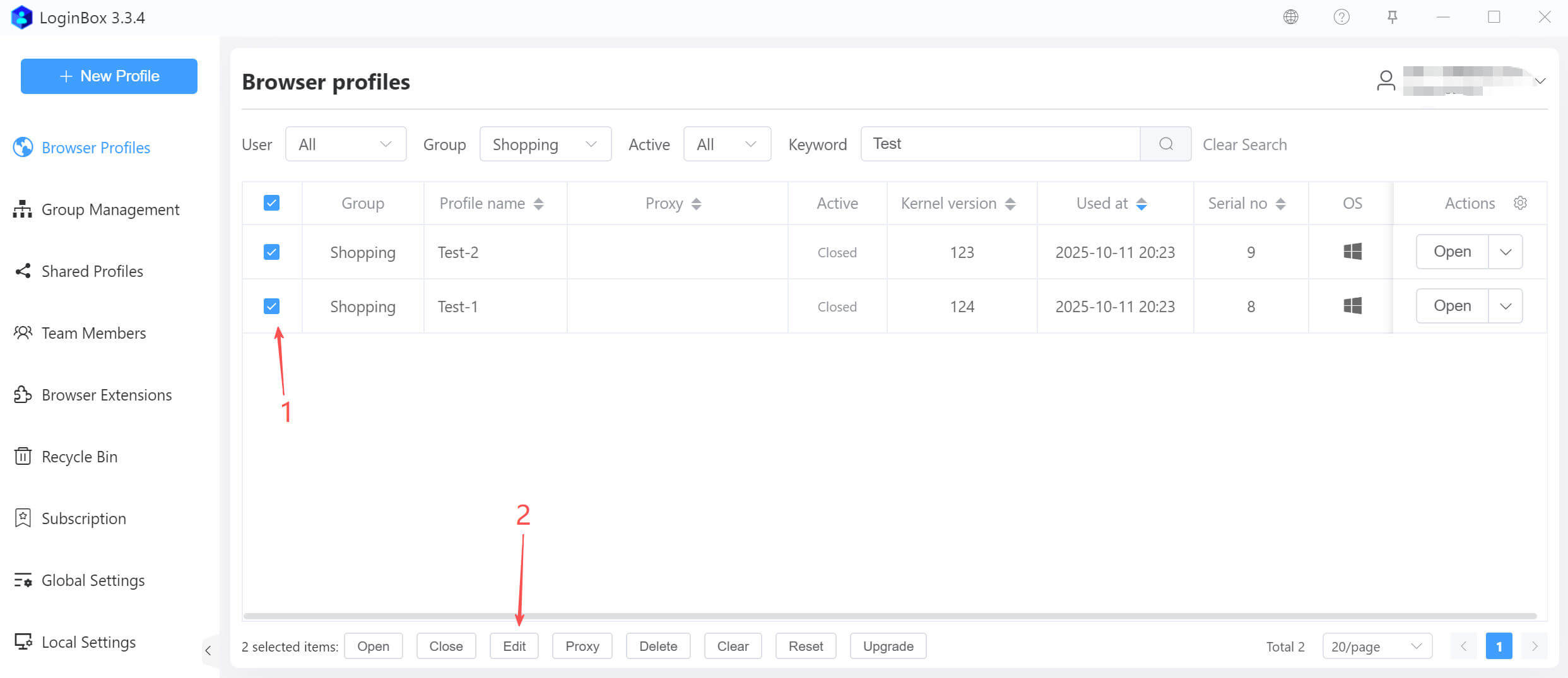The width and height of the screenshot is (1568, 678).
Task: Sort by Used at column arrows
Action: click(x=1141, y=204)
